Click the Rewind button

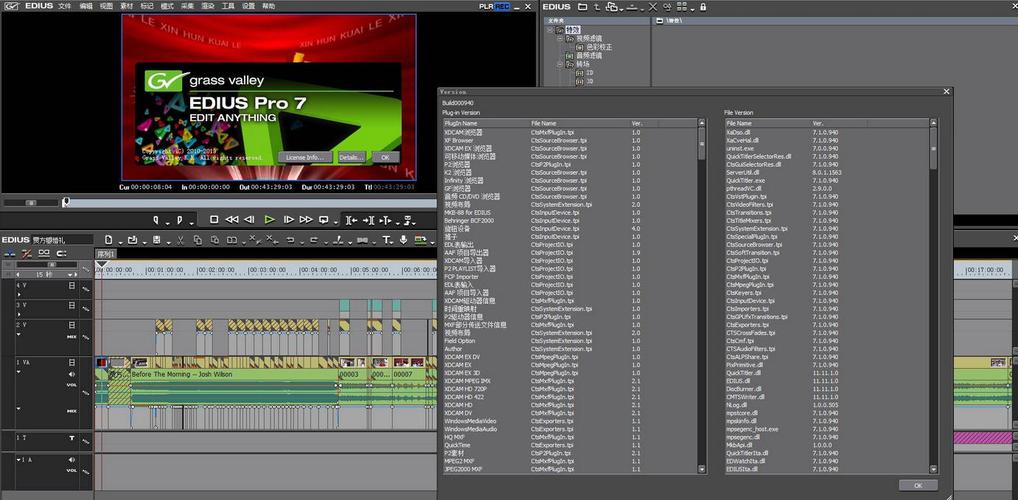pyautogui.click(x=232, y=219)
